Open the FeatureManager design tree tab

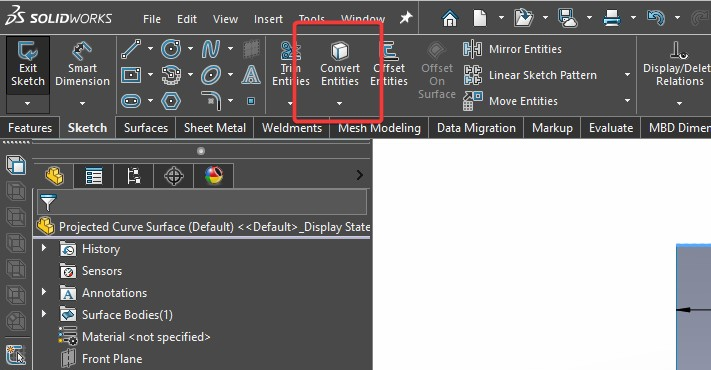pyautogui.click(x=54, y=175)
